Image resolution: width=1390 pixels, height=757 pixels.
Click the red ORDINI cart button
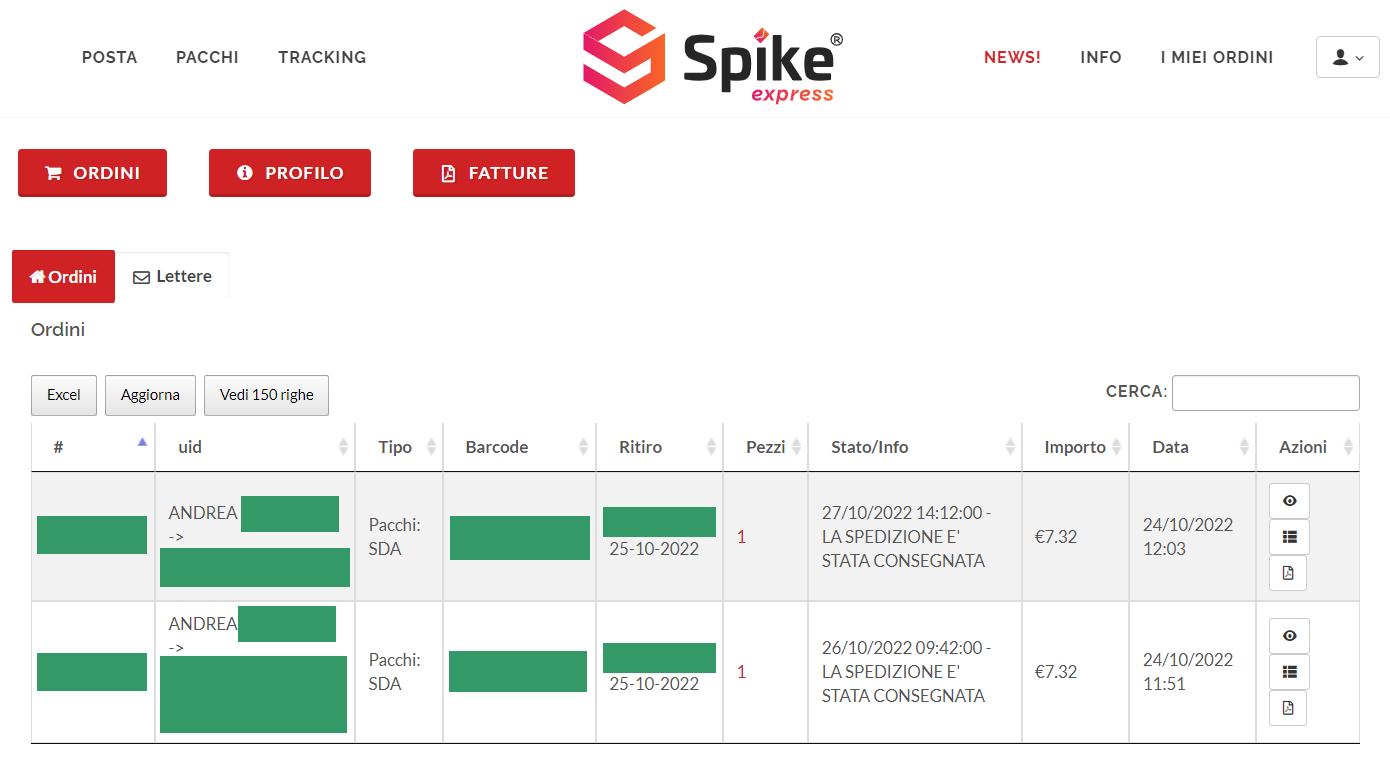[92, 173]
